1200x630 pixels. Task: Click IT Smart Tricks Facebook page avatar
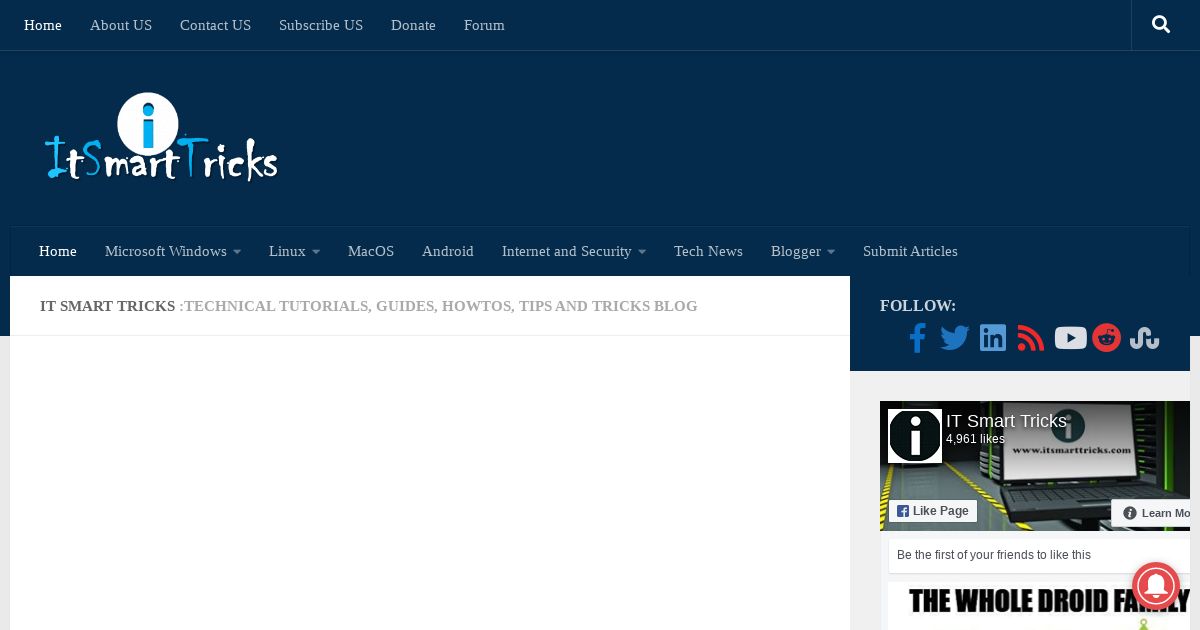click(915, 435)
